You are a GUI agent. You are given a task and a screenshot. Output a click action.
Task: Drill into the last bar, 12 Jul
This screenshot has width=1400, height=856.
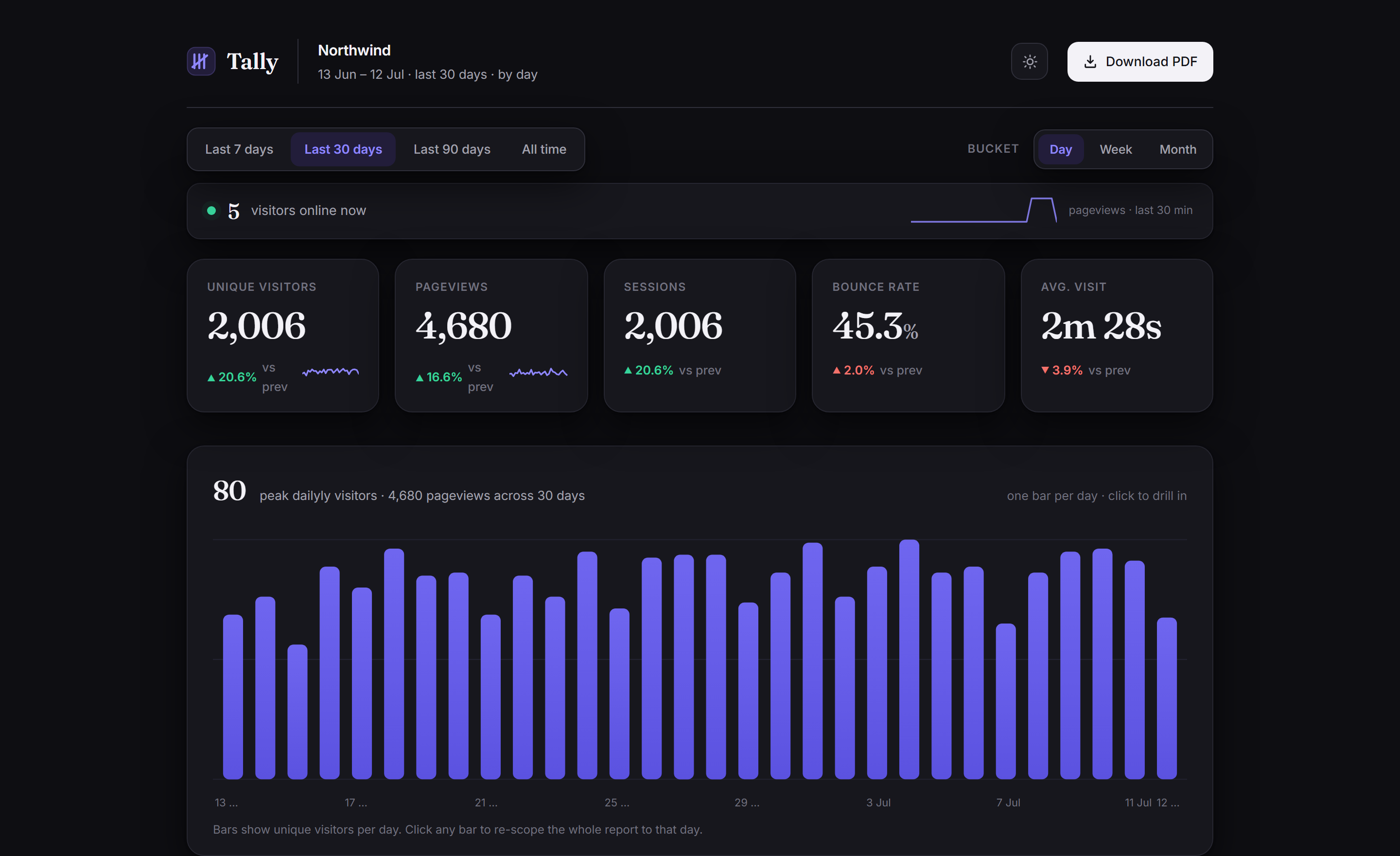[x=1167, y=698]
